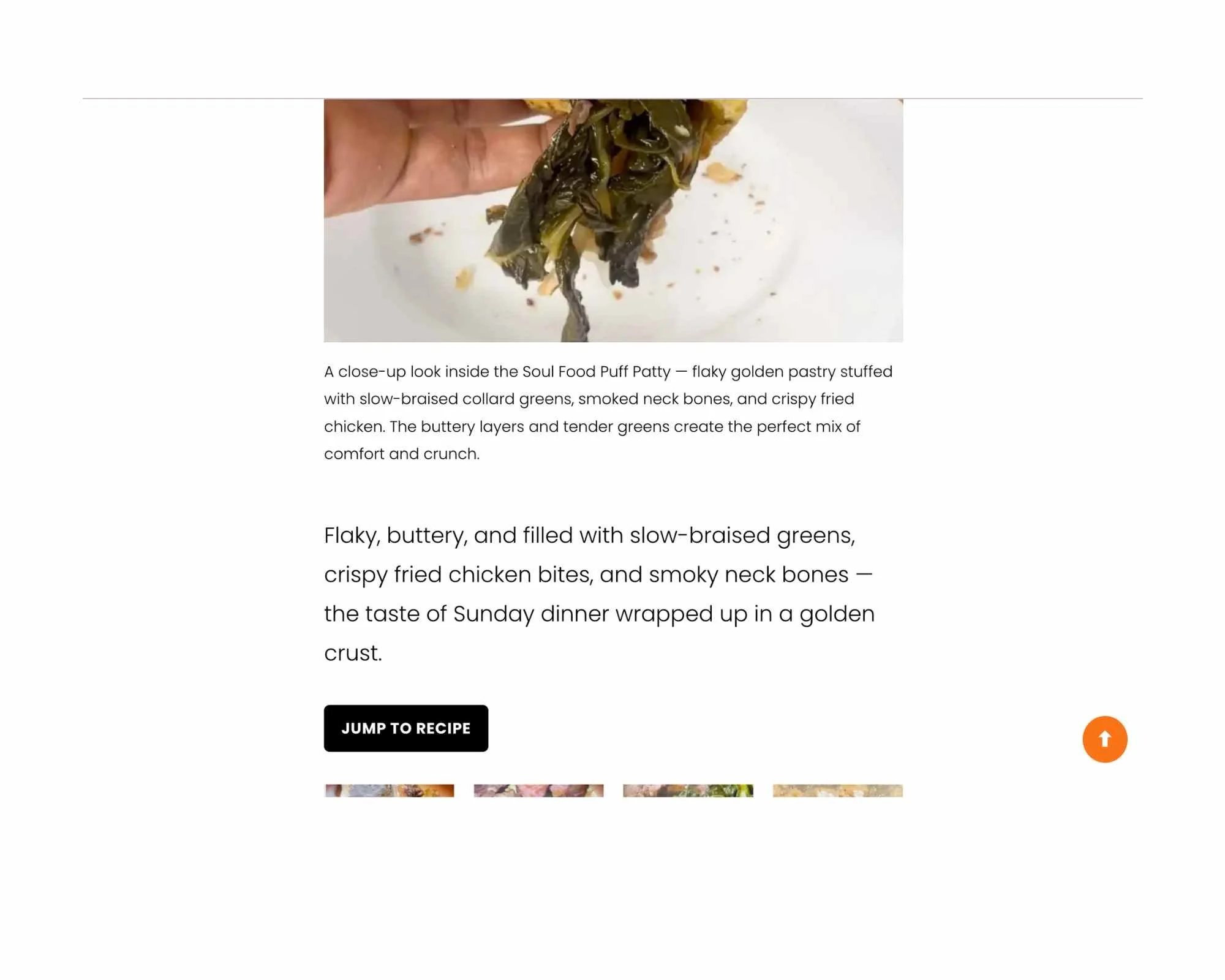Open the third gallery thumbnail with green collards
Screen dimensions: 1225x980
click(688, 790)
